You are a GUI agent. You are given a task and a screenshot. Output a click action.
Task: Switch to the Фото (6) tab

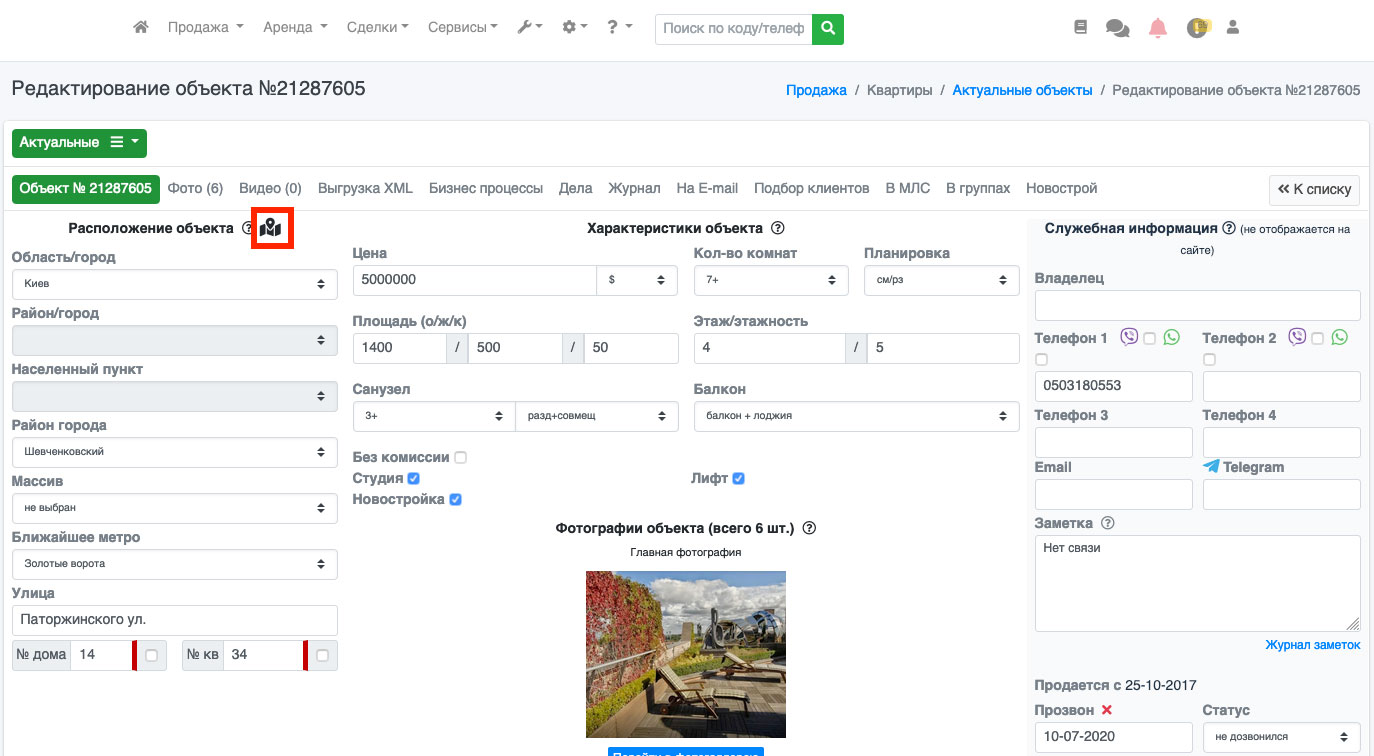[195, 188]
